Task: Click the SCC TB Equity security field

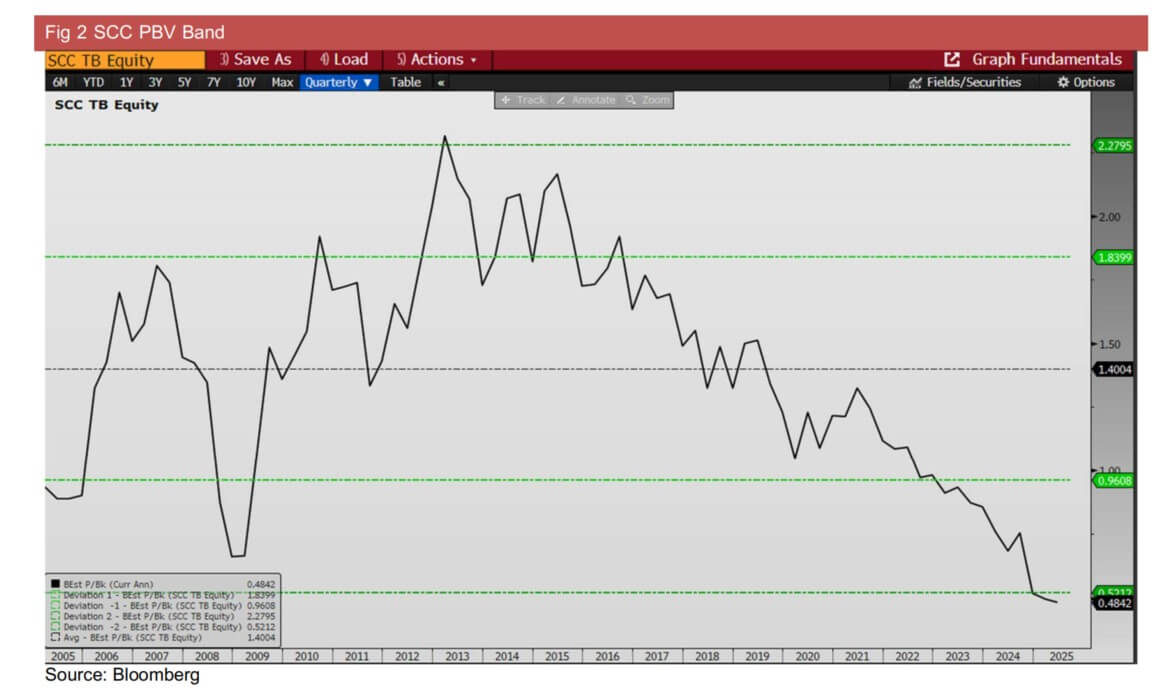Action: pos(125,60)
